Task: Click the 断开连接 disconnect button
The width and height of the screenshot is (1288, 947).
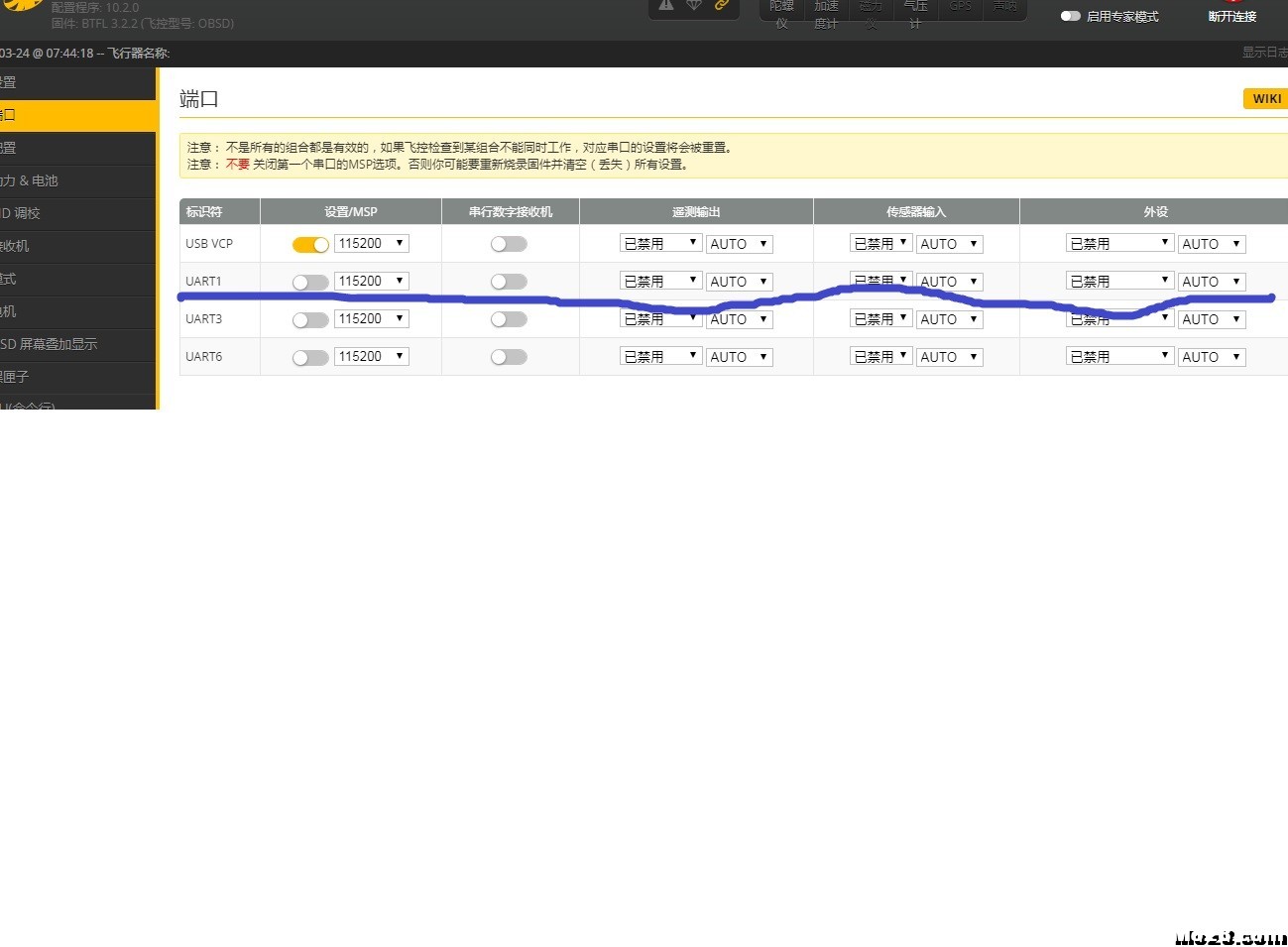Action: (x=1232, y=17)
